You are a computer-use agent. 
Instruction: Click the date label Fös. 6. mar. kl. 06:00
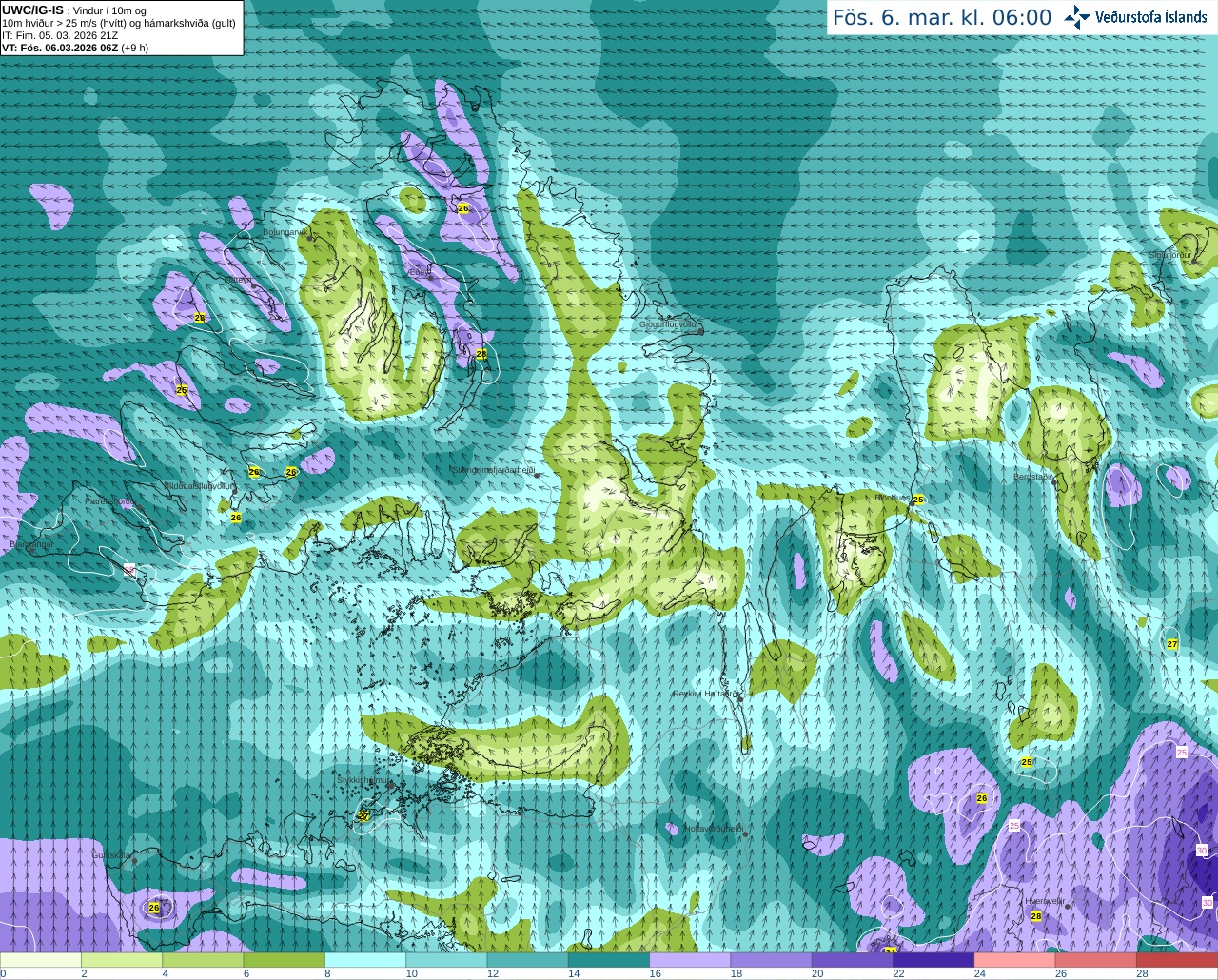point(942,17)
